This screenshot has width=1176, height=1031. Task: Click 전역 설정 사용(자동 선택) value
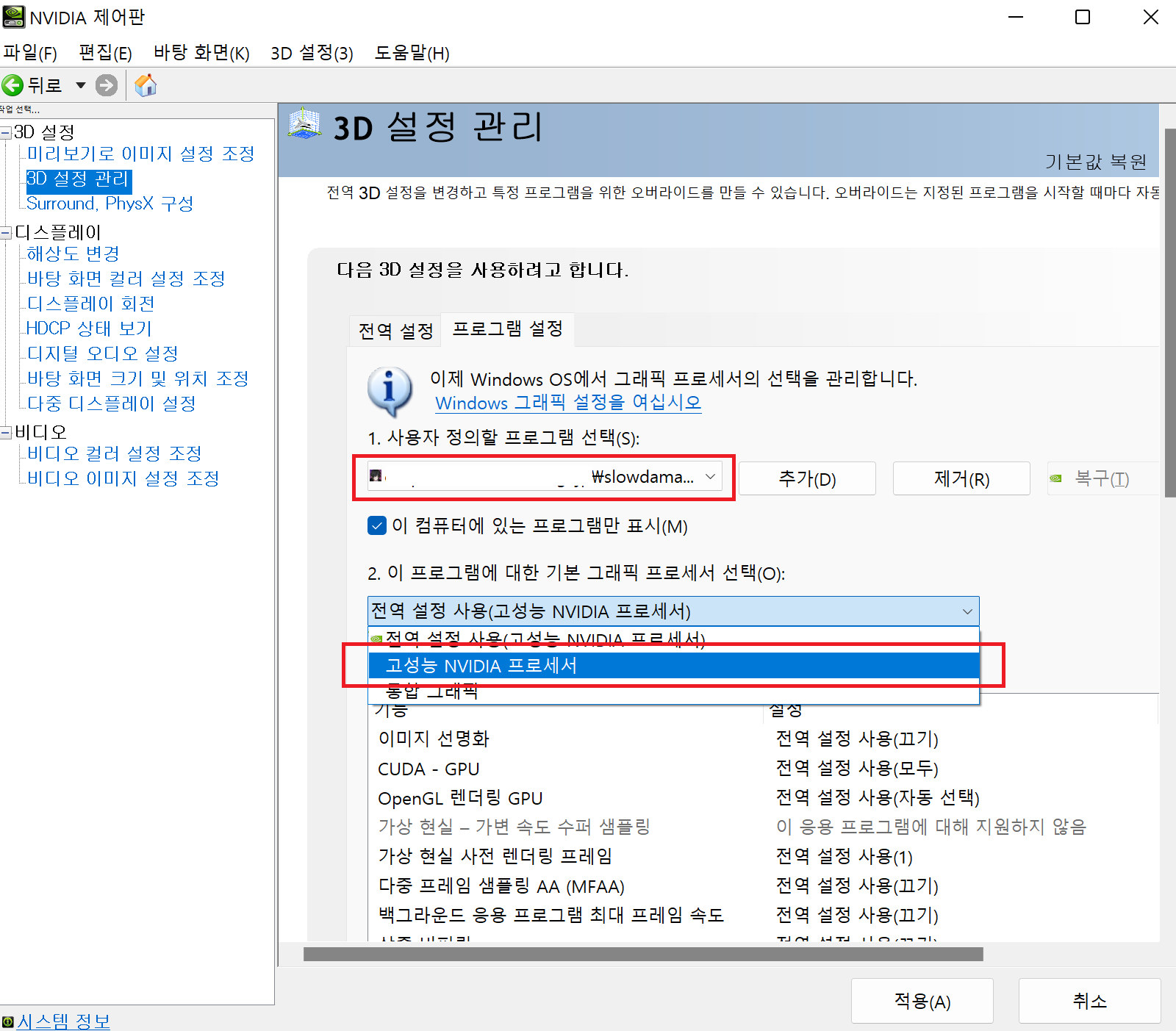pyautogui.click(x=878, y=797)
